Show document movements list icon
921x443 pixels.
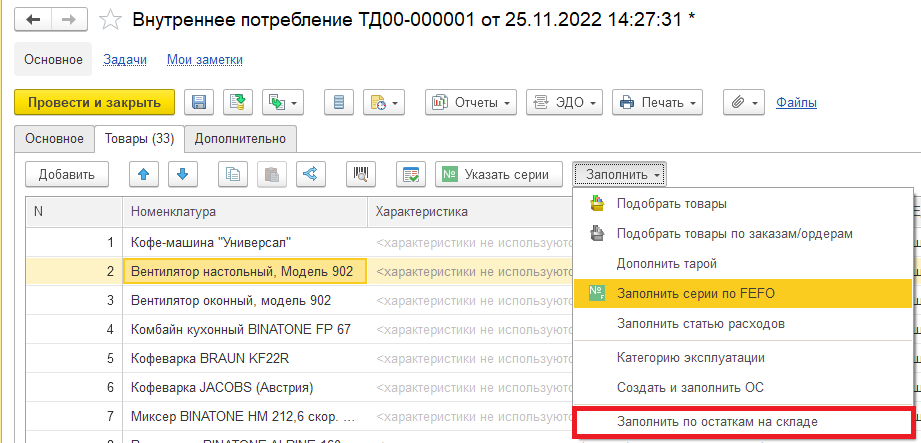tap(339, 103)
